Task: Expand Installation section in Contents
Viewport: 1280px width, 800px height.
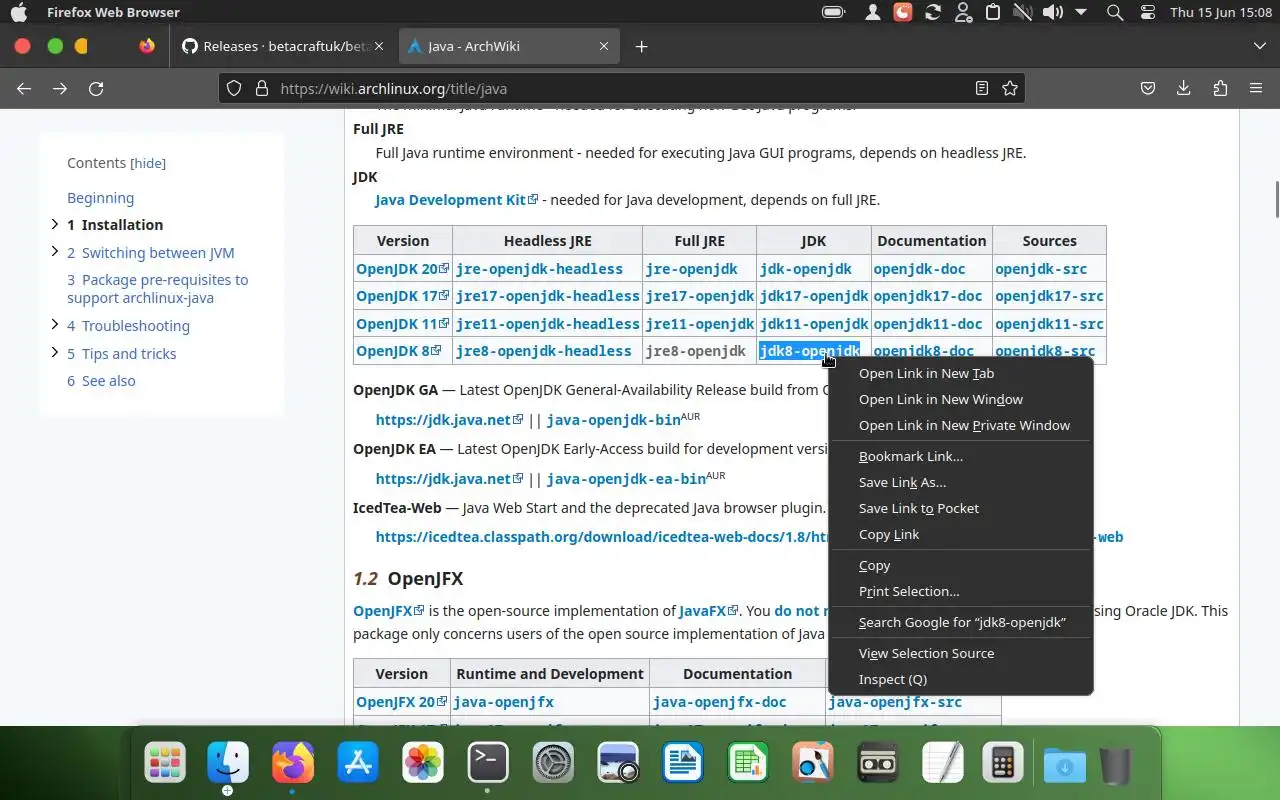Action: [54, 224]
